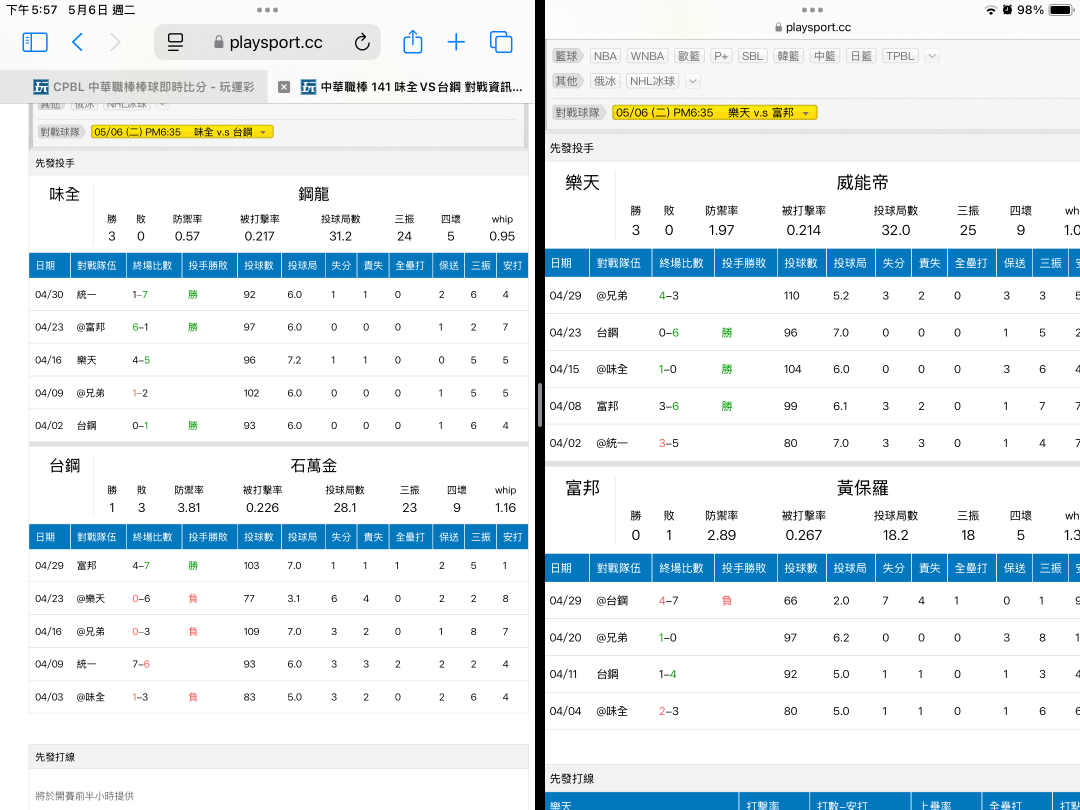Switch to CPBL 中華職棒棒球即時比分 tab
The height and width of the screenshot is (810, 1080).
143,87
